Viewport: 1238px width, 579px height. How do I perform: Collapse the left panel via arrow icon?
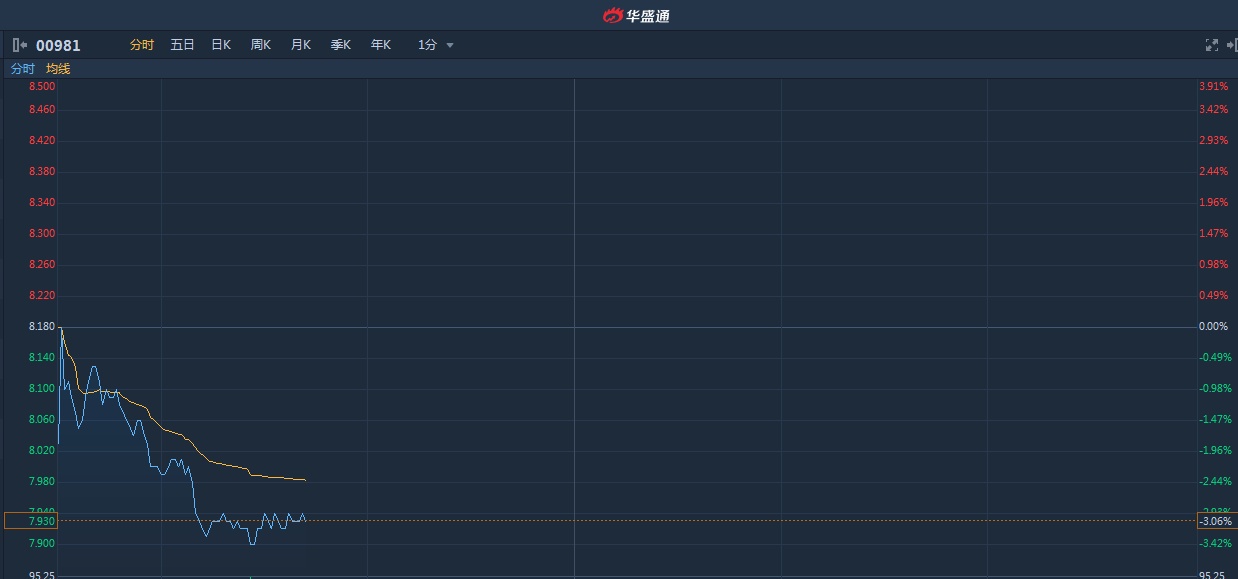[19, 45]
